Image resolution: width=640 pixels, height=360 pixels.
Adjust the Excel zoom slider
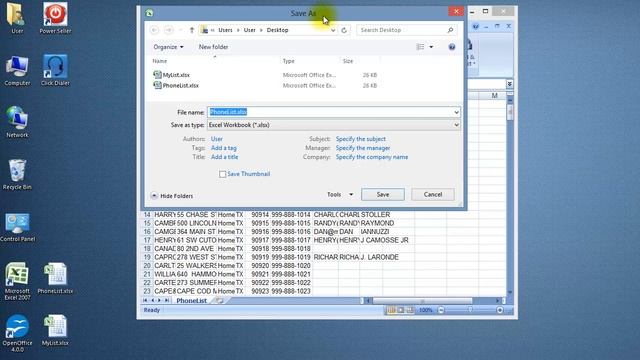coord(470,310)
